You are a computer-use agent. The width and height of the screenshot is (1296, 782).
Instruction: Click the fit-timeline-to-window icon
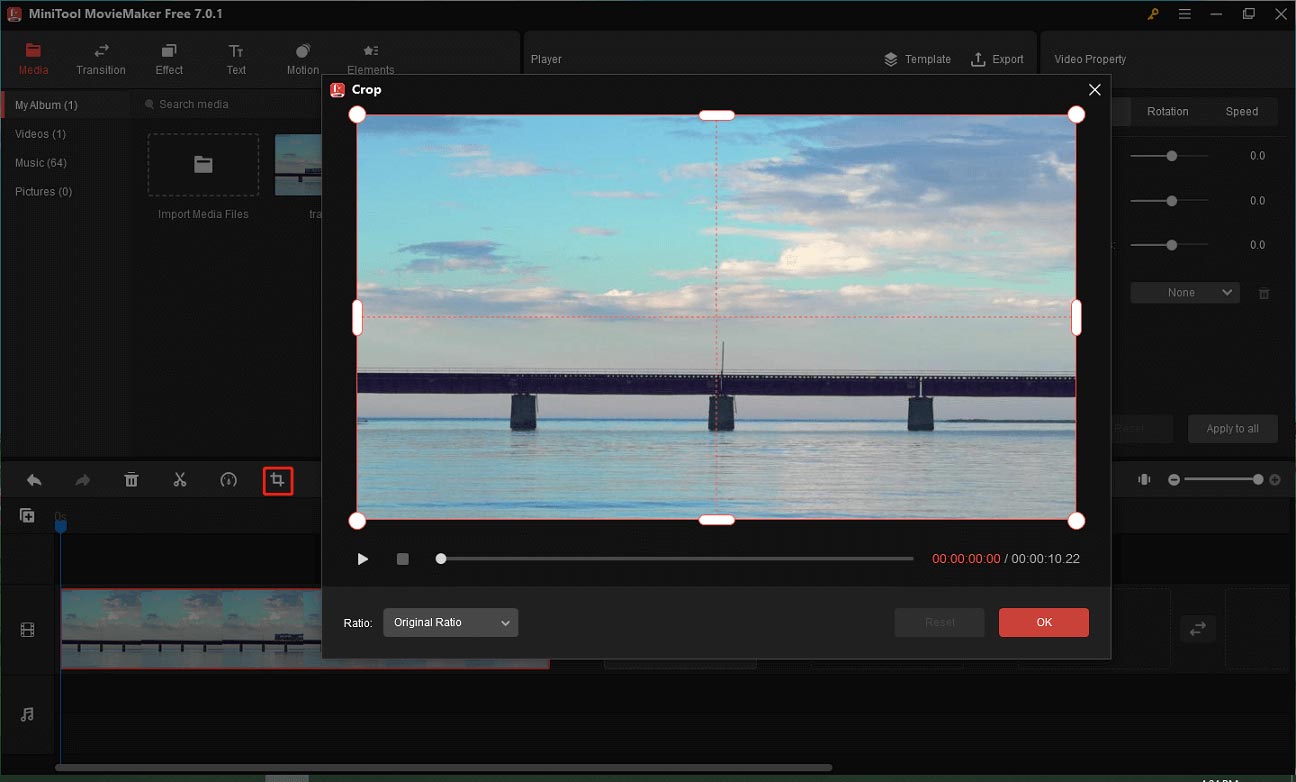coord(1144,479)
